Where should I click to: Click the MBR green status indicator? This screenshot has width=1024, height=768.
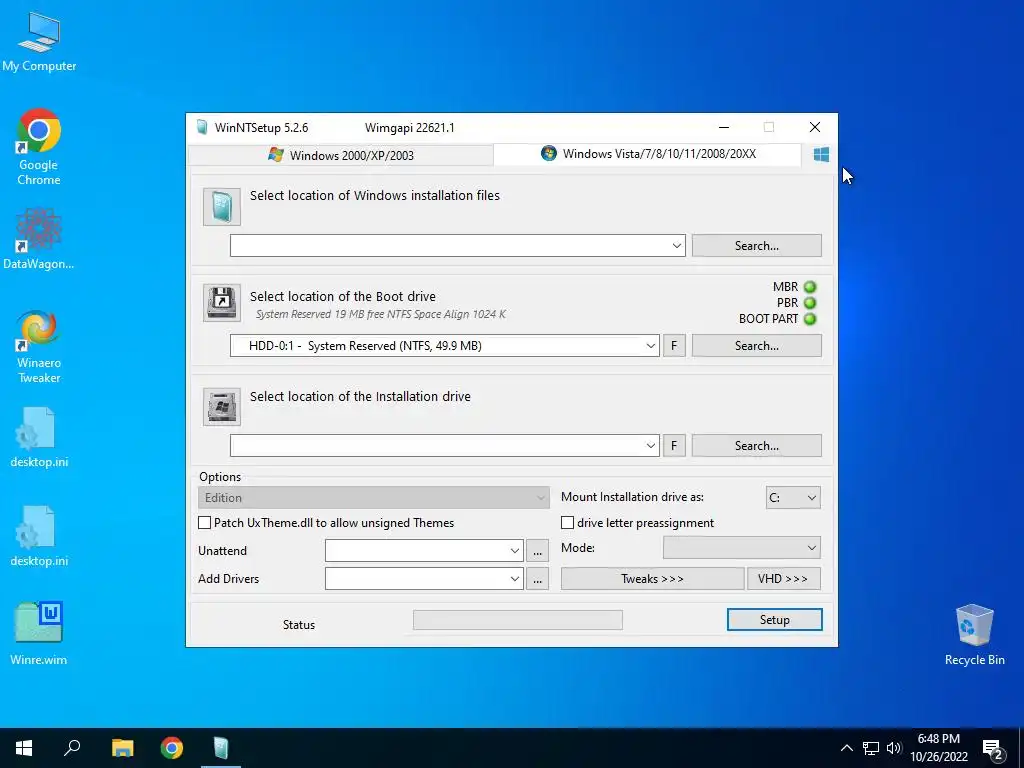click(x=810, y=287)
